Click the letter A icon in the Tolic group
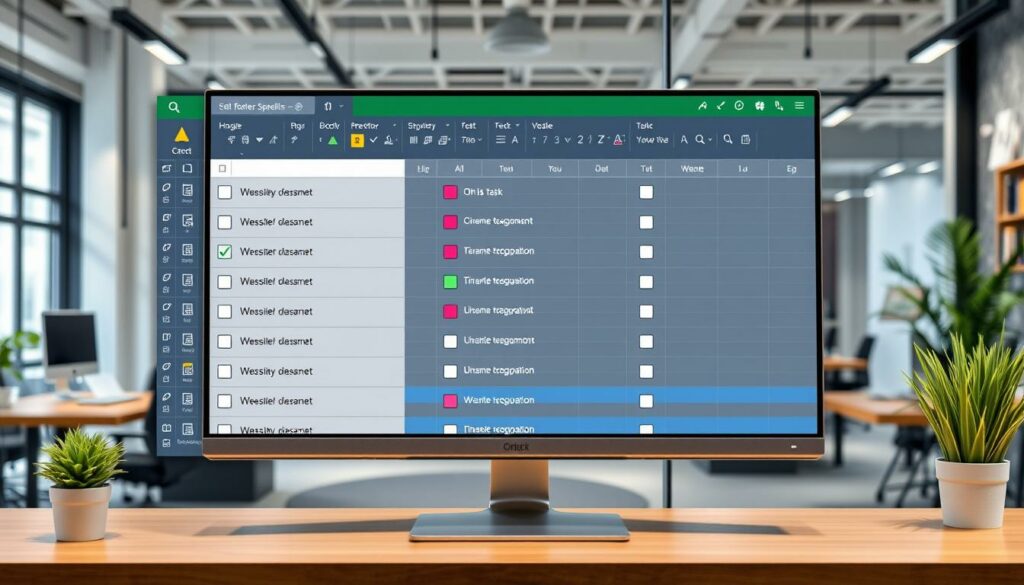Viewport: 1024px width, 585px height. coord(684,139)
